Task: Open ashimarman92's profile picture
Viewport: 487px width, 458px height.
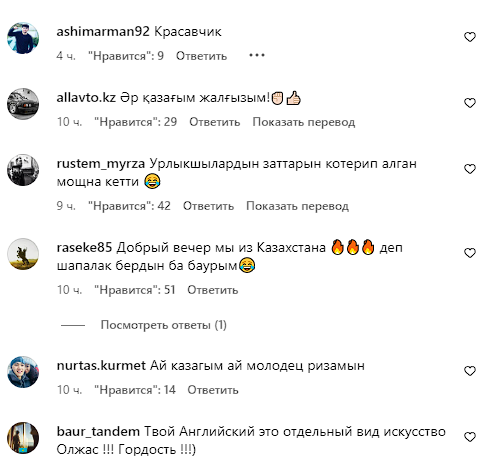Action: point(23,38)
